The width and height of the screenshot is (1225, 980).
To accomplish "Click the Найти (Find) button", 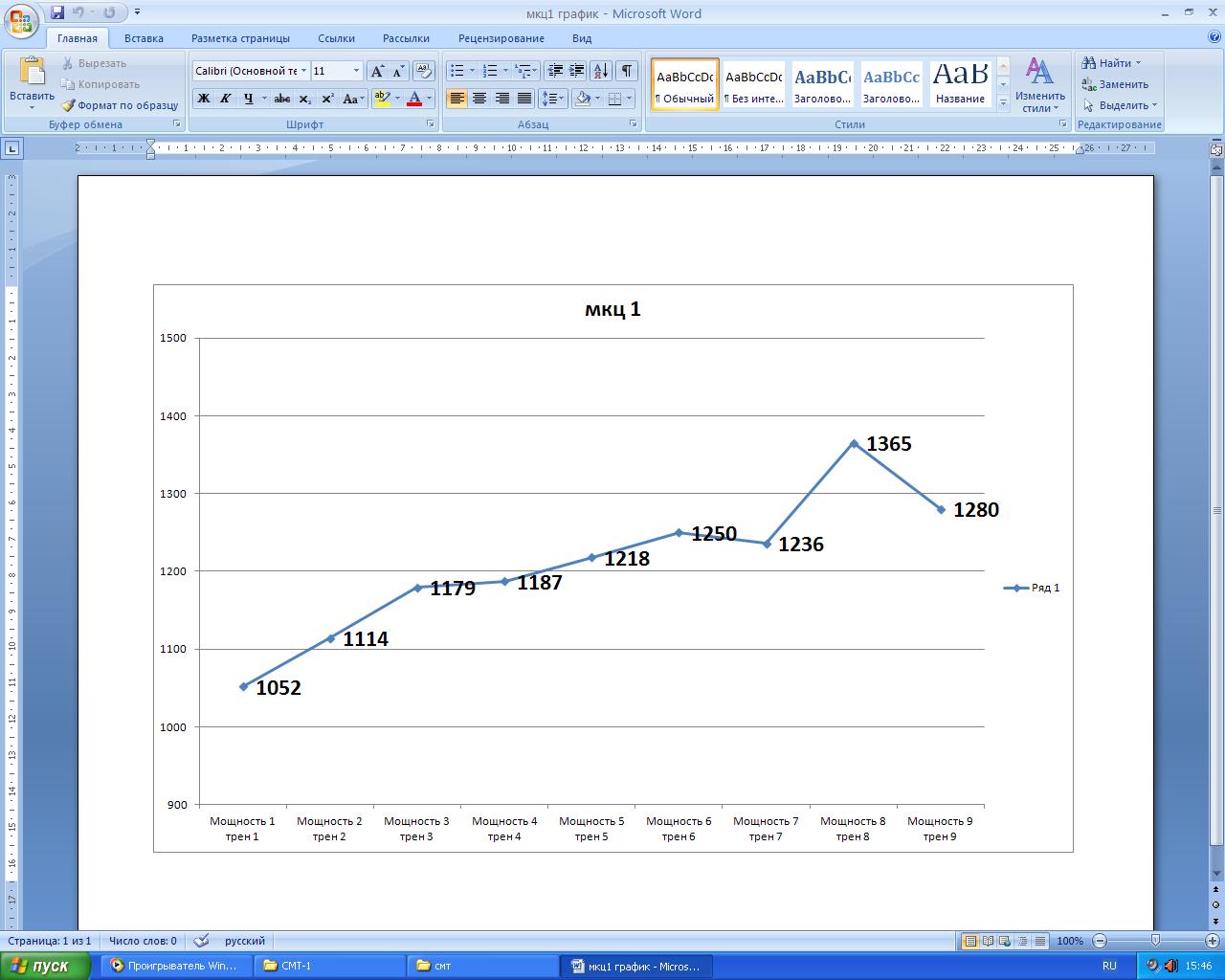I will pos(1114,63).
